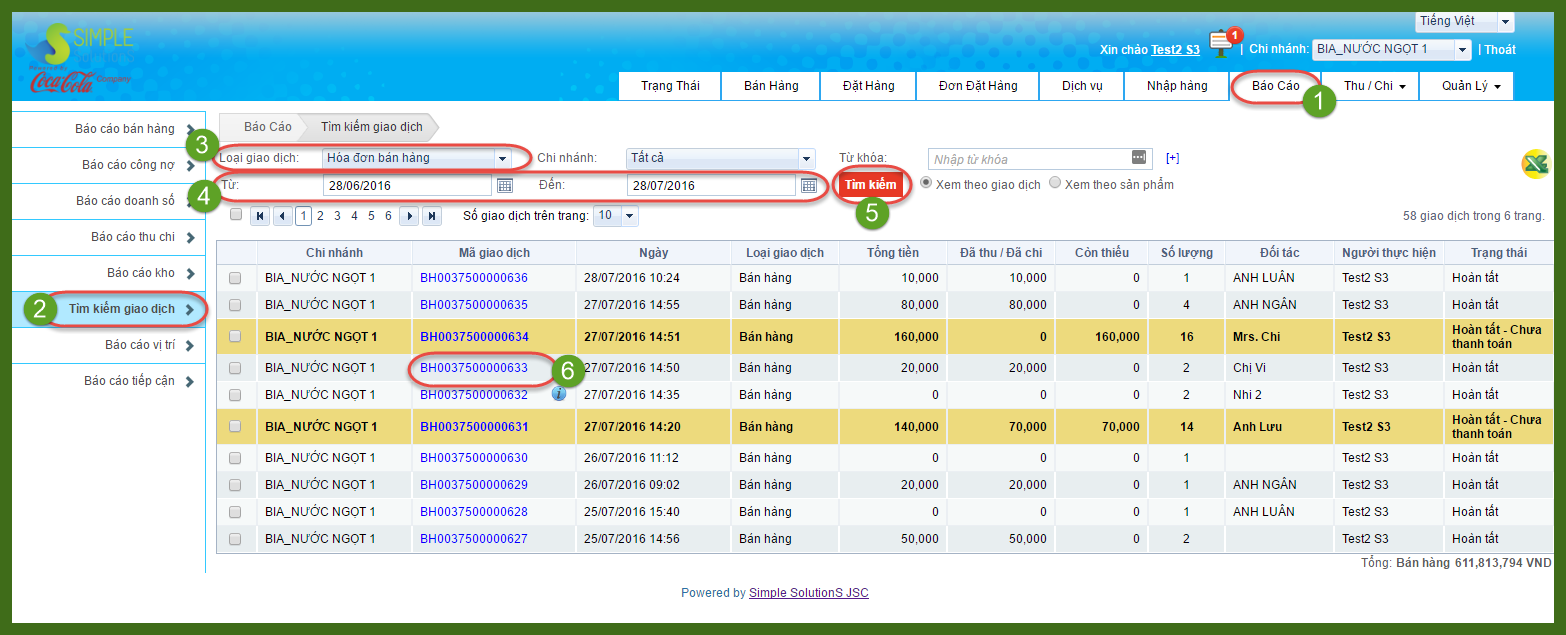Click the info icon beside BH0037500000632

pos(559,394)
